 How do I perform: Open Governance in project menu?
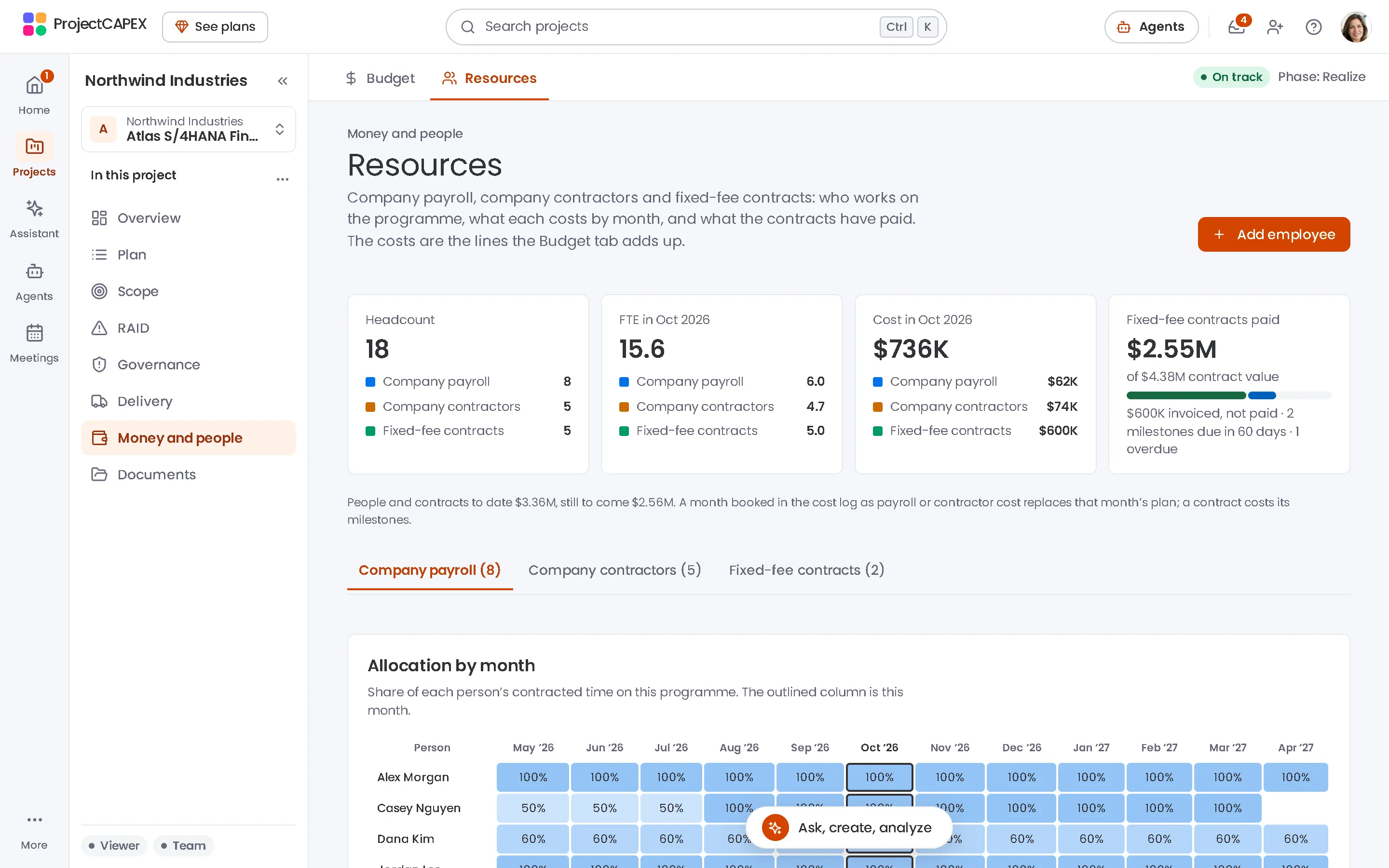188,365
